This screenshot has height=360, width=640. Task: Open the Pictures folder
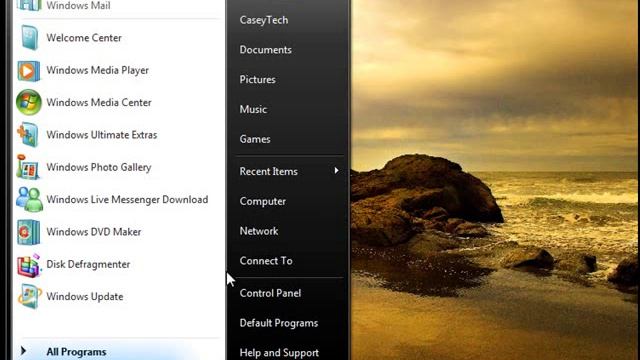pos(257,80)
